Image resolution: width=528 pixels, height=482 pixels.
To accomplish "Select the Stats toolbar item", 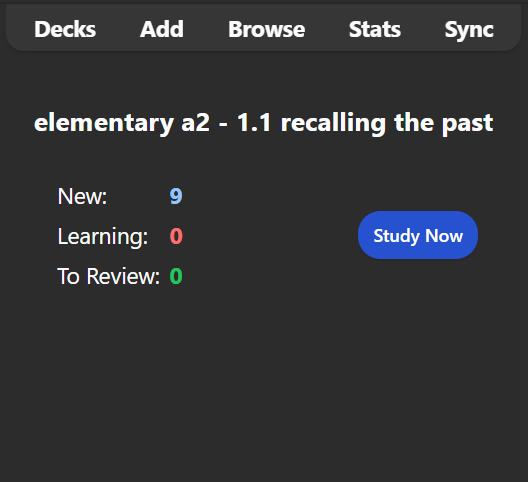I will point(375,29).
